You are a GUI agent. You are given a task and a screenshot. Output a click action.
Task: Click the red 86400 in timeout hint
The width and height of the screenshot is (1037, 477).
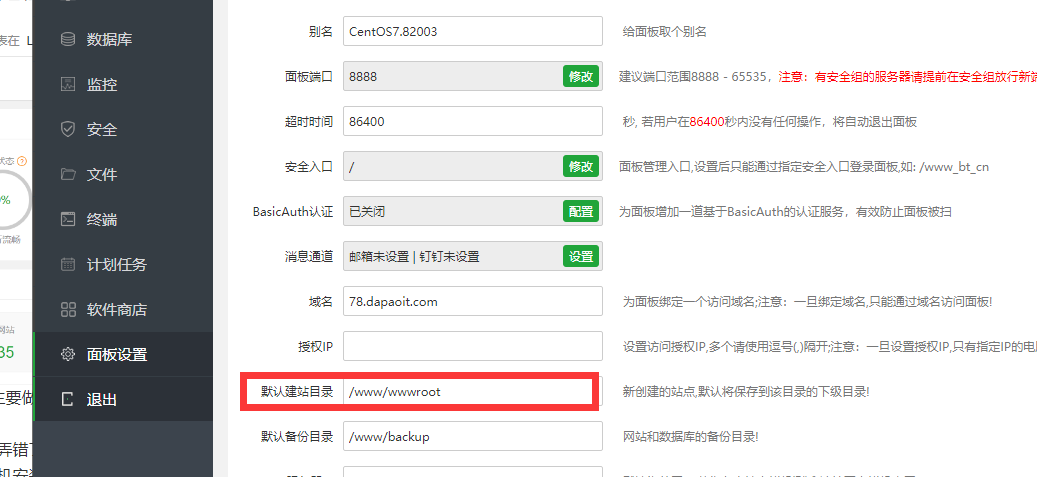point(708,122)
